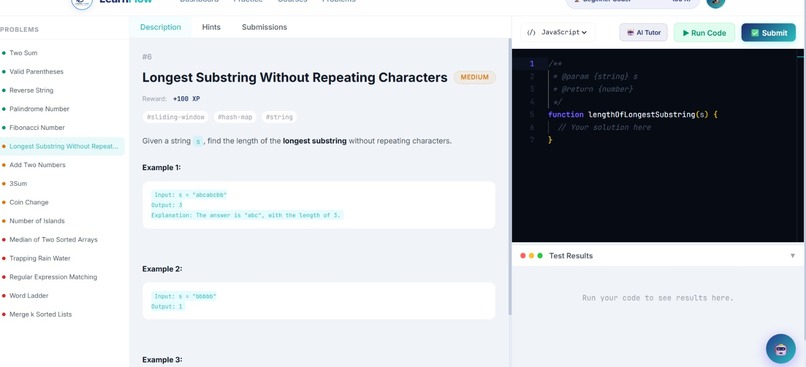The image size is (806, 367).
Task: Click the red dot in Test Results header
Action: tap(523, 255)
